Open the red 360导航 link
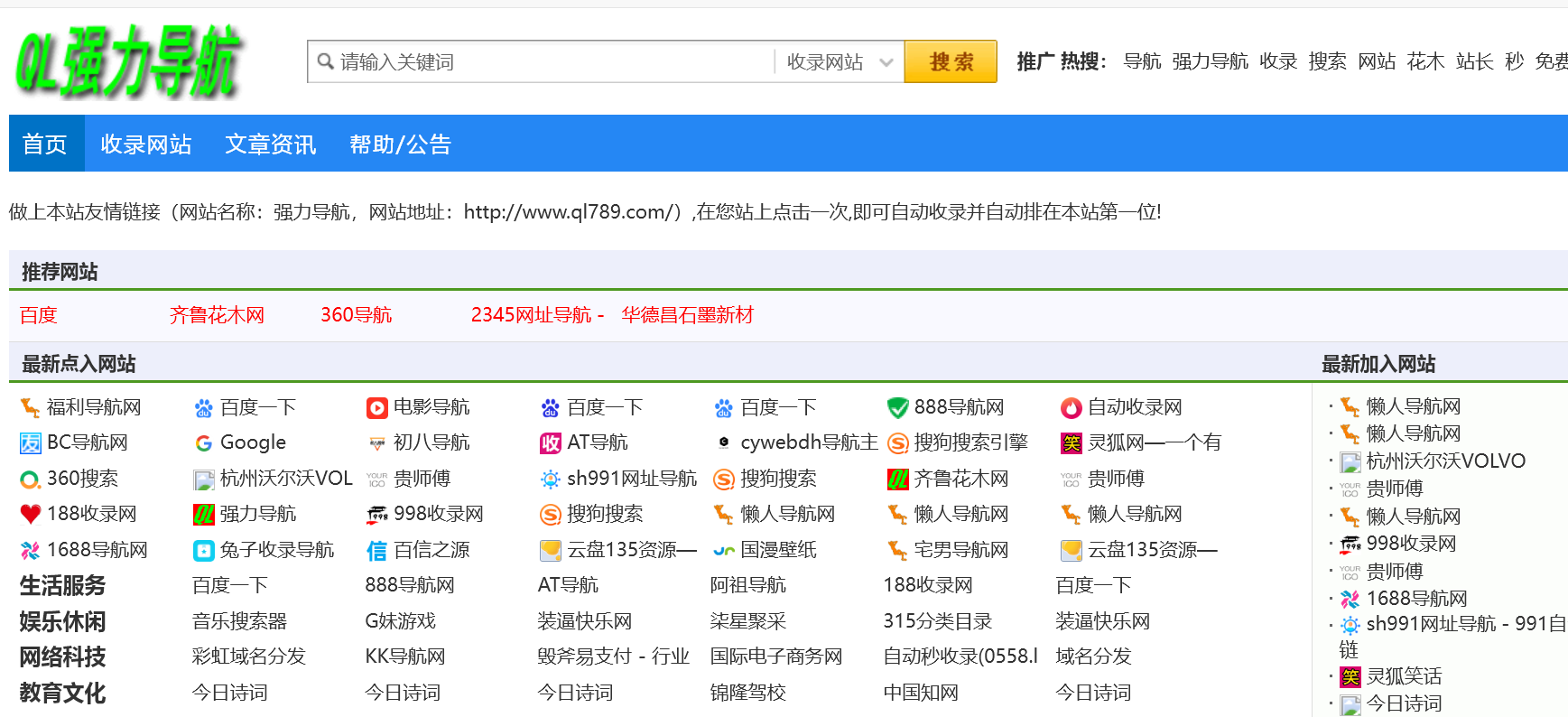The image size is (1568, 717). [x=357, y=315]
